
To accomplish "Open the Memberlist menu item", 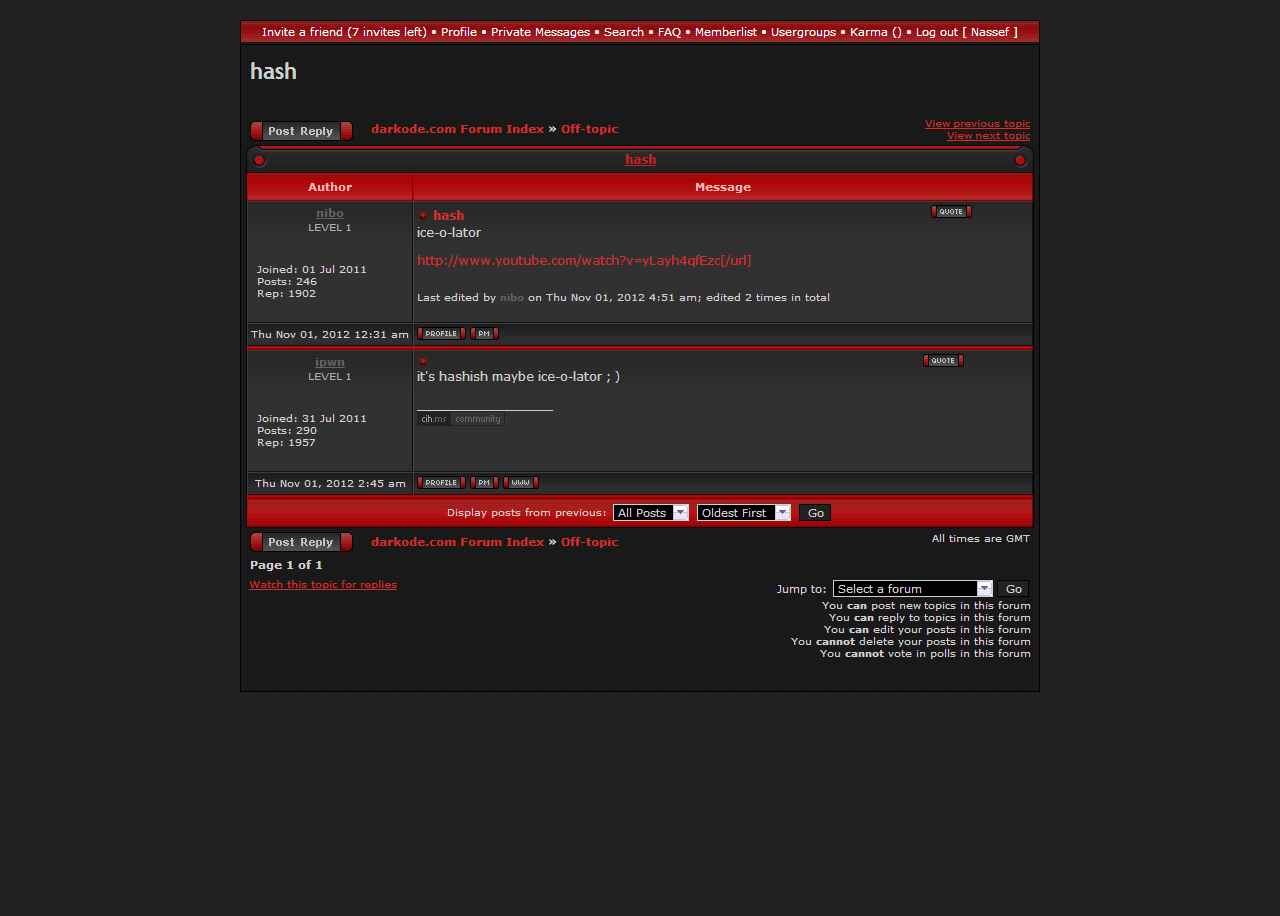I will (725, 32).
